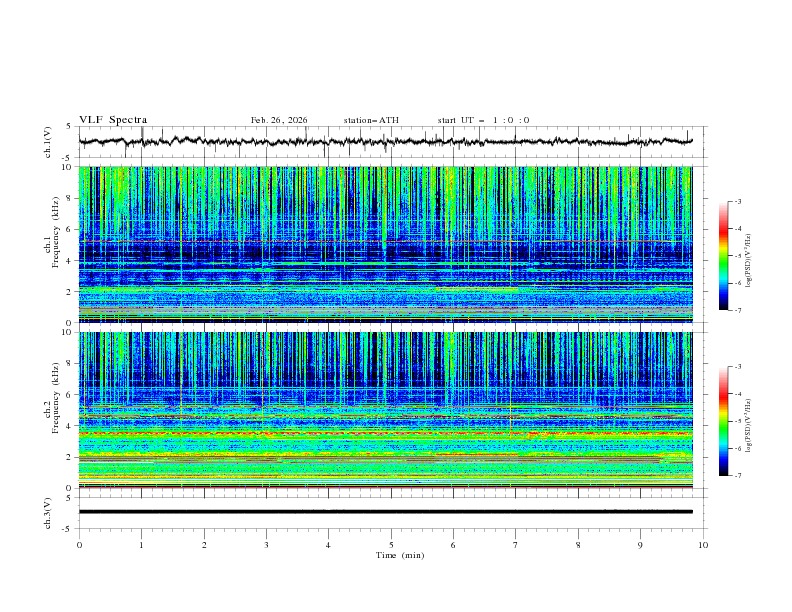The width and height of the screenshot is (792, 612).
Task: Click the "VLF Spectra" plot title
Action: [113, 120]
